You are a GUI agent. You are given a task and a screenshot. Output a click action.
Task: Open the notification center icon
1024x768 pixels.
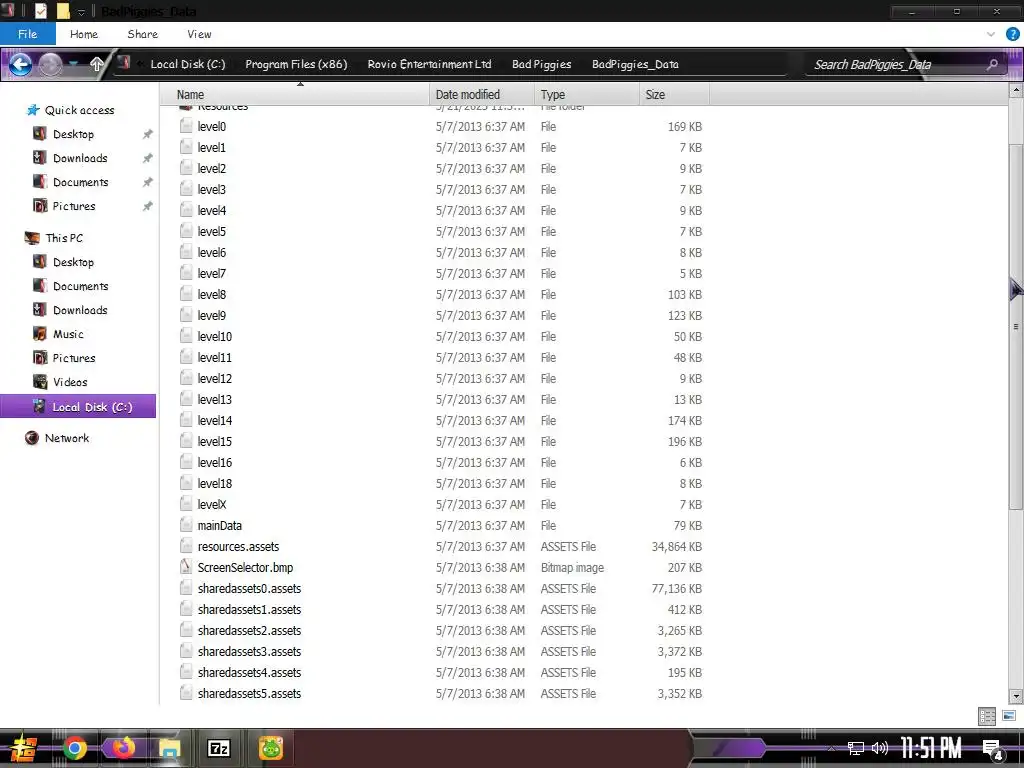[x=992, y=749]
